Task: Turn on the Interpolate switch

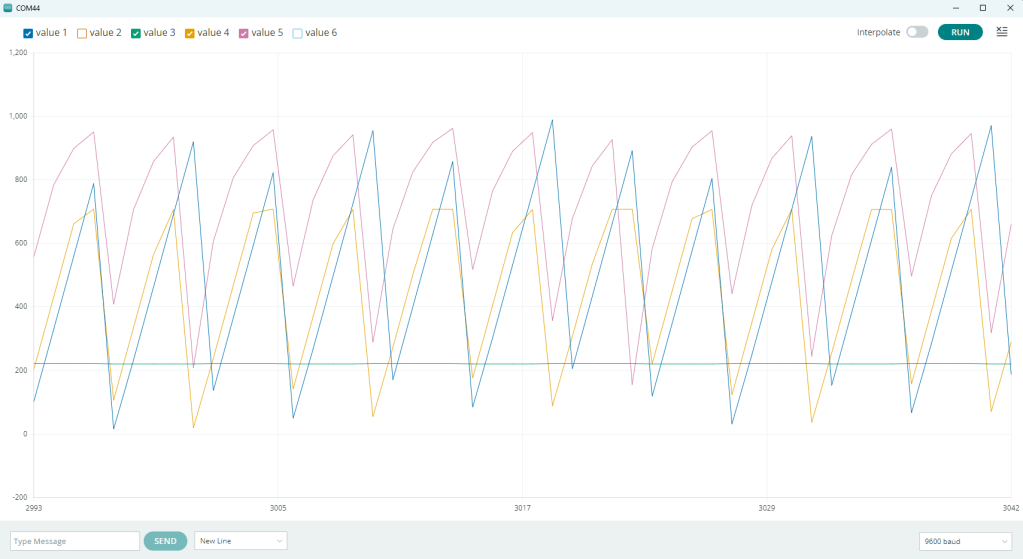Action: pos(916,32)
